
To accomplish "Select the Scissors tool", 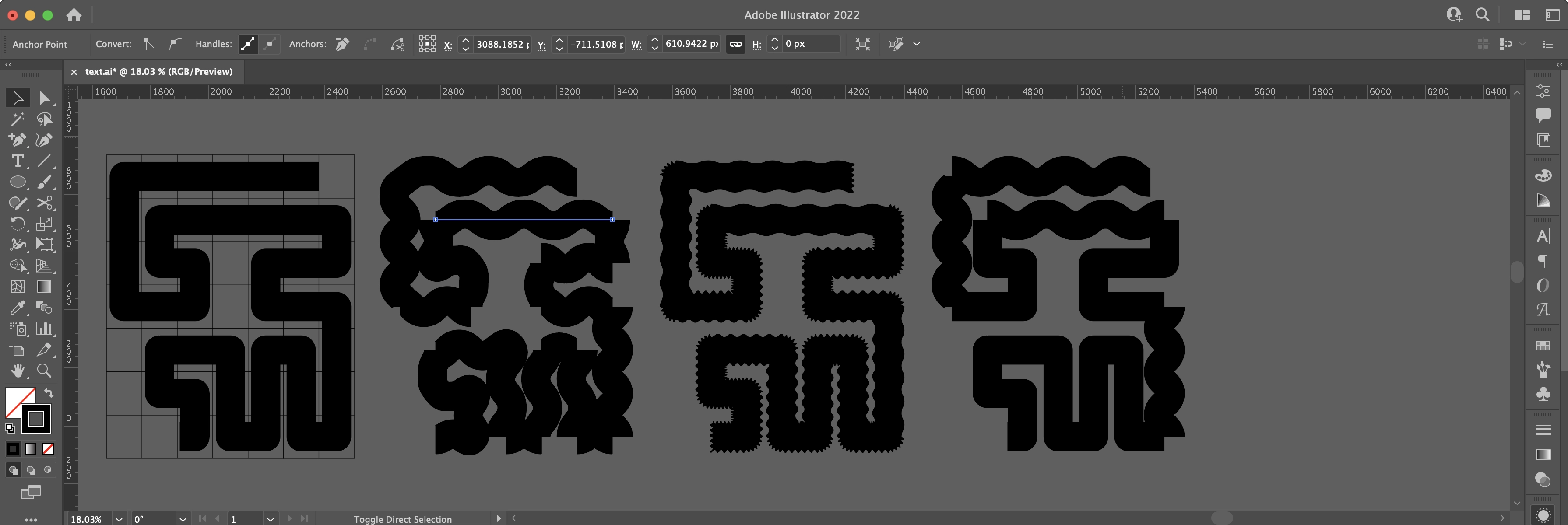I will pyautogui.click(x=44, y=203).
